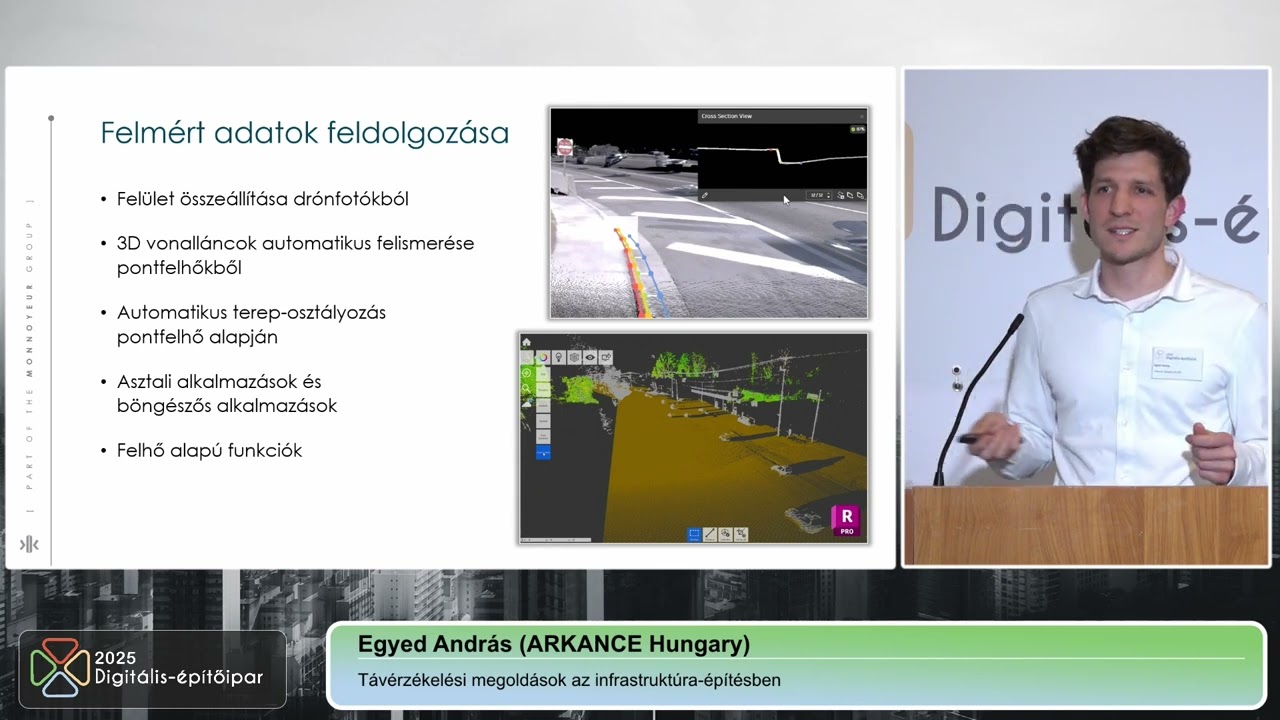Select the diagonal distance measurement tool
This screenshot has width=1280, height=720.
tap(710, 534)
